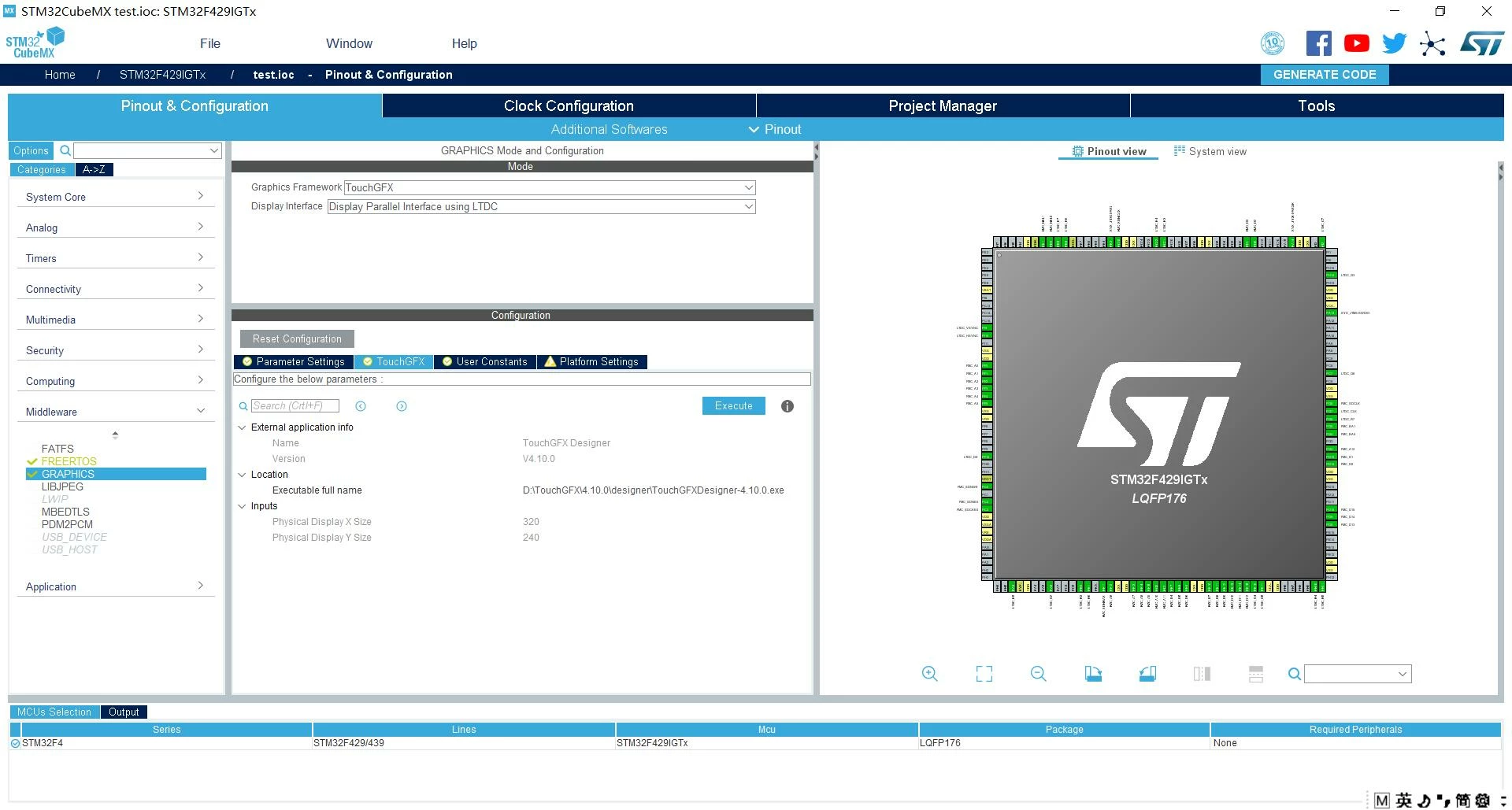
Task: Select FREERTOS in the middleware list
Action: (x=69, y=461)
